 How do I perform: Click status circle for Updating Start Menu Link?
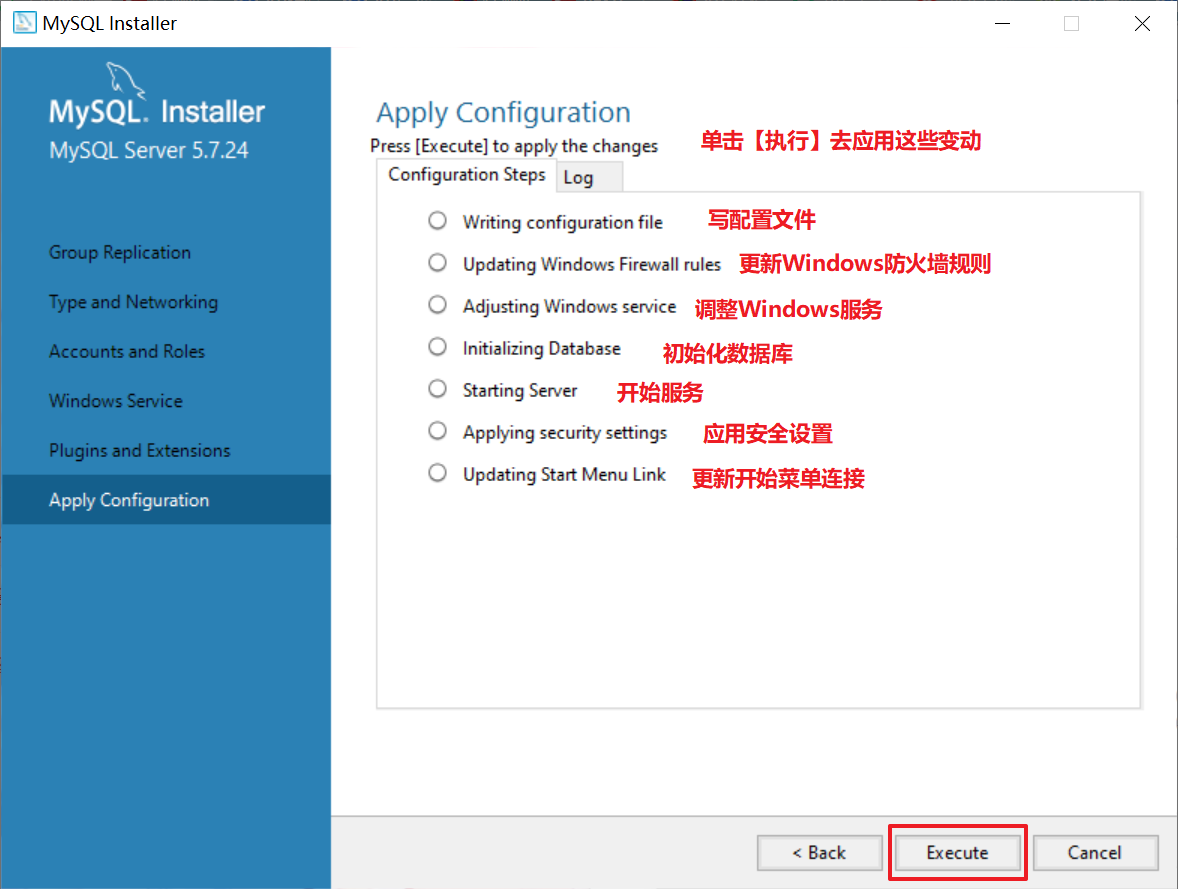[x=437, y=473]
